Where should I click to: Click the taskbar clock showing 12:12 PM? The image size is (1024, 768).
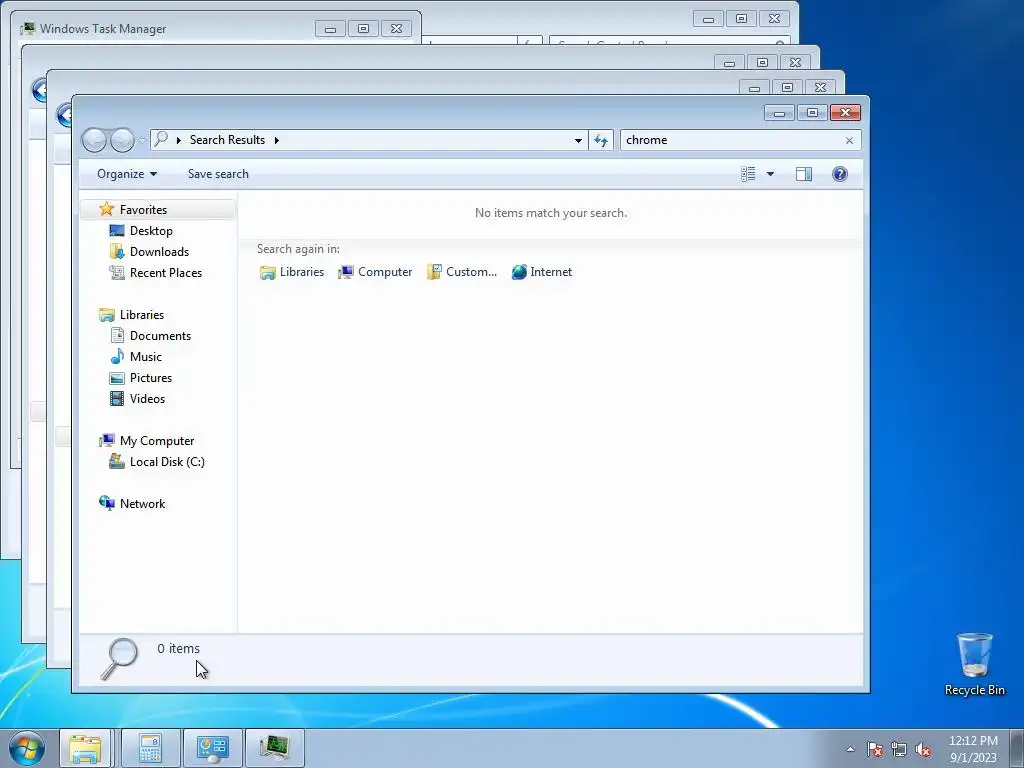[973, 749]
